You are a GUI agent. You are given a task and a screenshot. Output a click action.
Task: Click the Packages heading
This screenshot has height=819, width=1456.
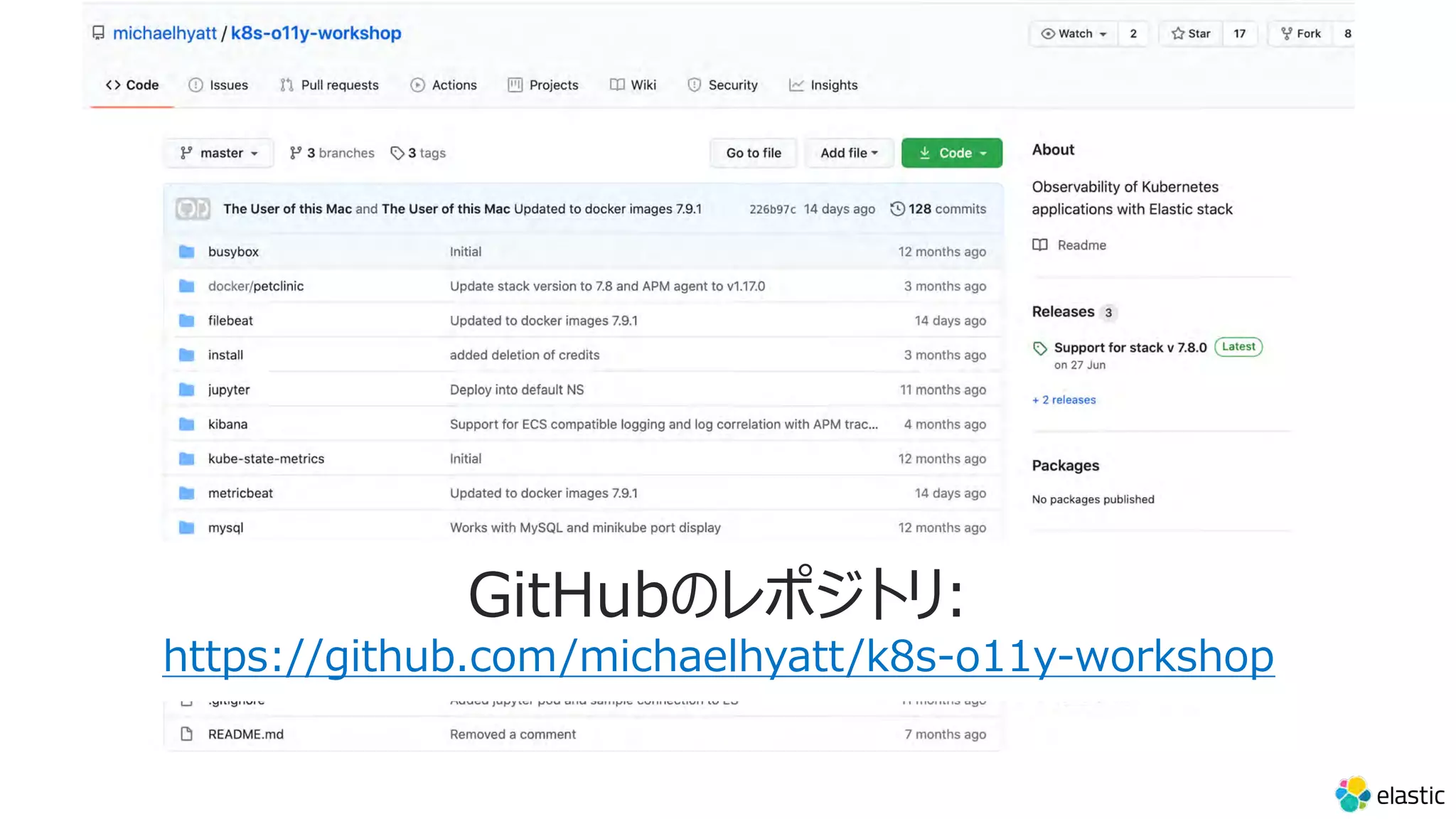pyautogui.click(x=1065, y=466)
